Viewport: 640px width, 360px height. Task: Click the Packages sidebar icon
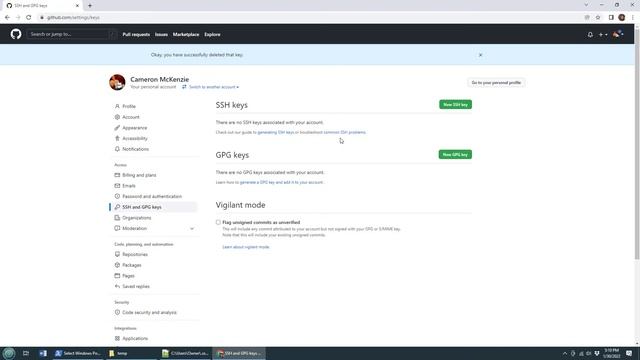click(117, 265)
